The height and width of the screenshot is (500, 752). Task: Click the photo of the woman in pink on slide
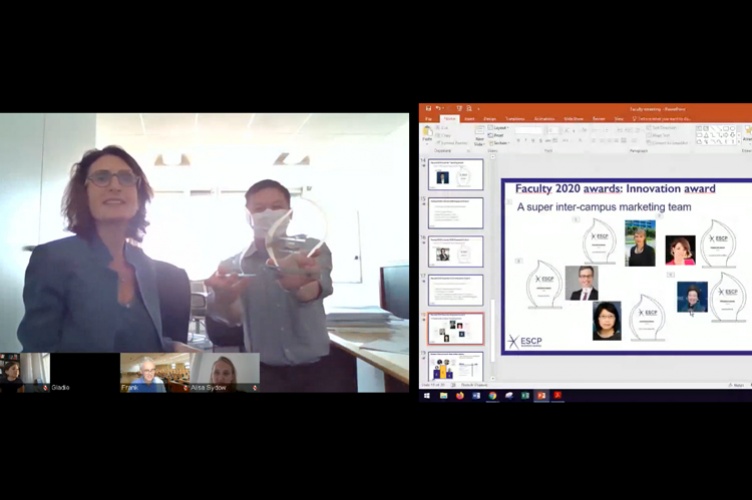pyautogui.click(x=681, y=250)
